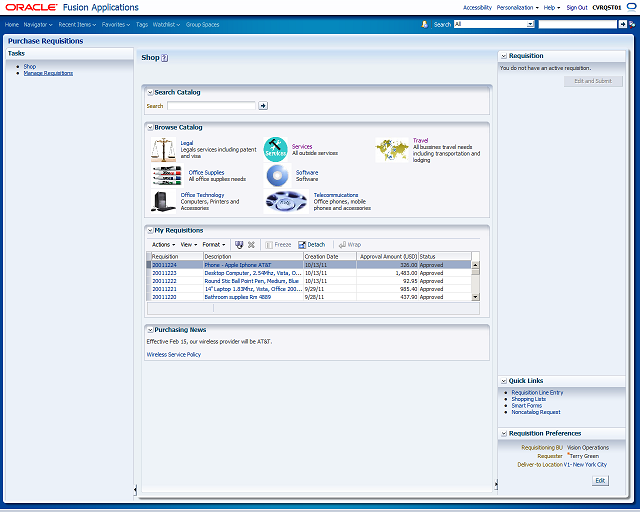640x512 pixels.
Task: Click the global search go arrow
Action: tap(623, 24)
